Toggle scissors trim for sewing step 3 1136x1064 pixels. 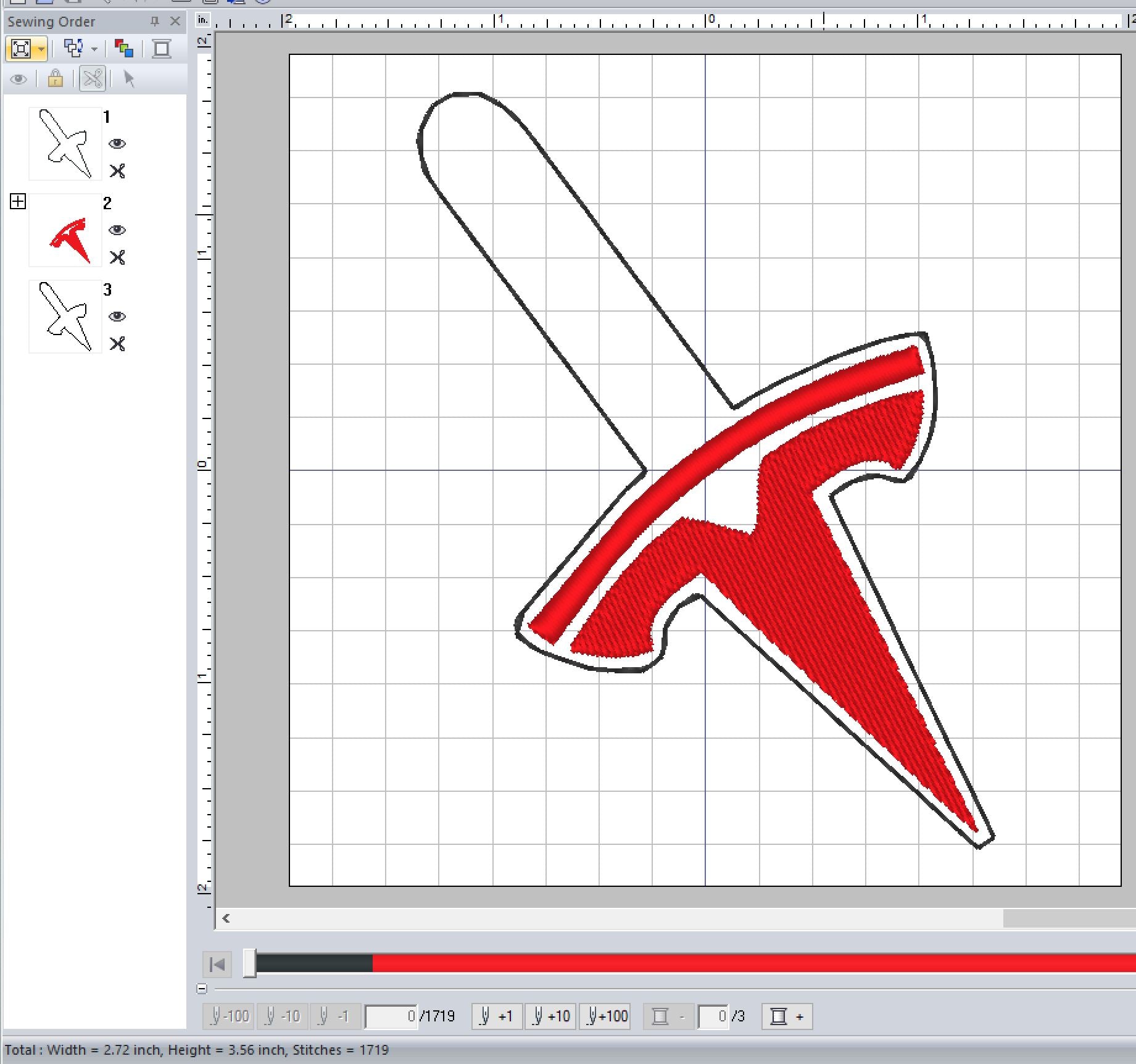(117, 344)
